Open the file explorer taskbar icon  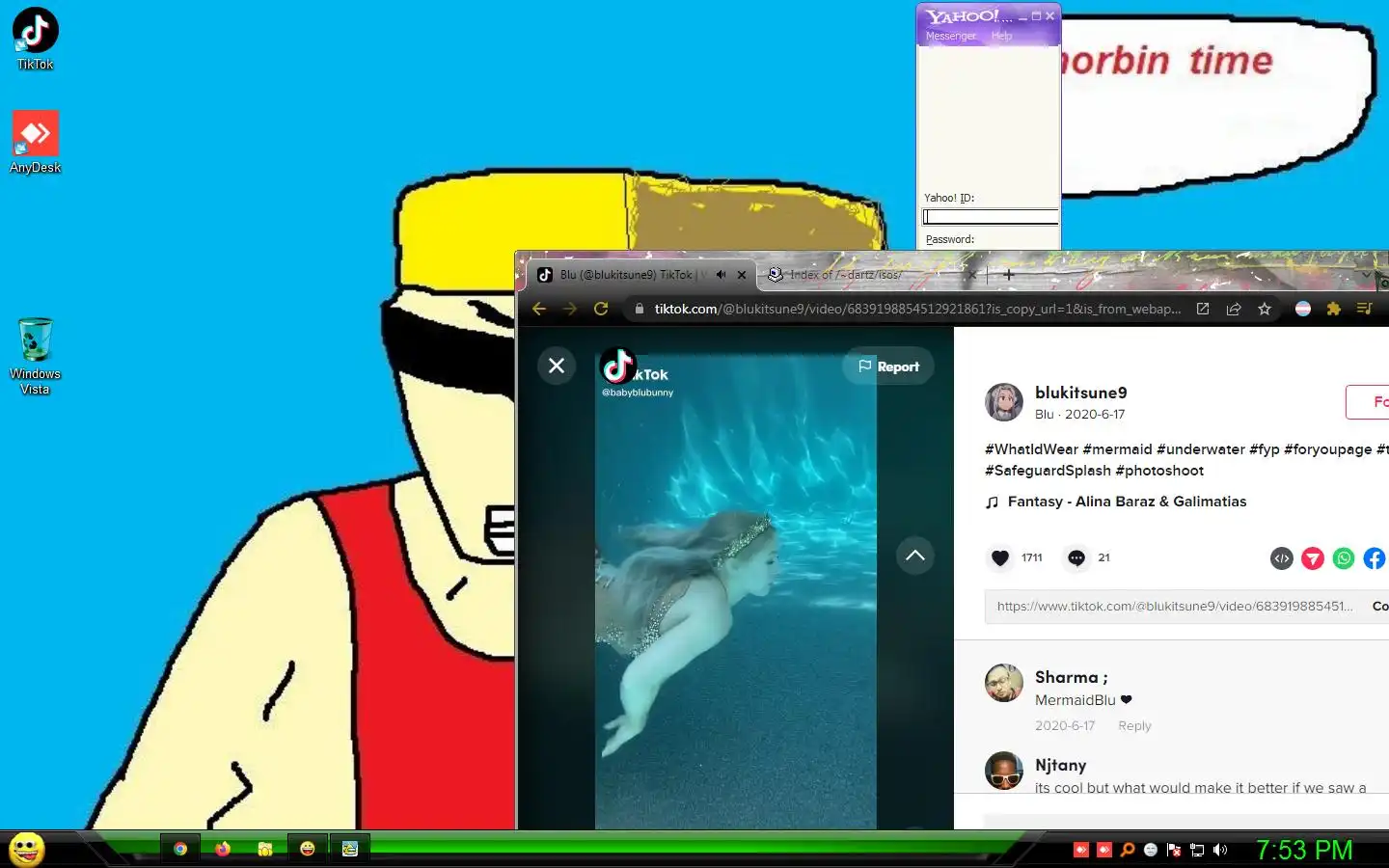[x=265, y=849]
